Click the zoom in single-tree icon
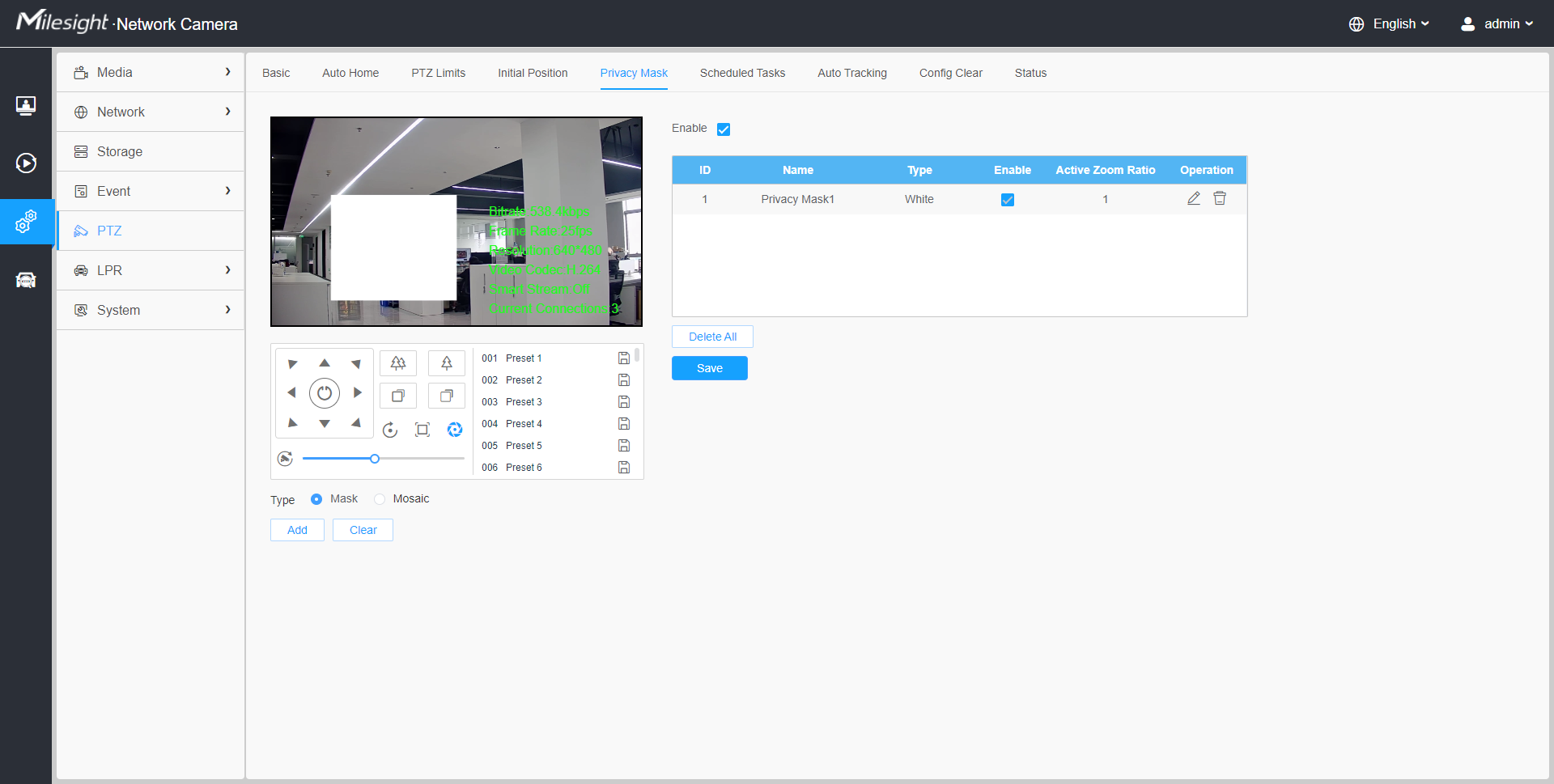The image size is (1554, 784). 446,363
